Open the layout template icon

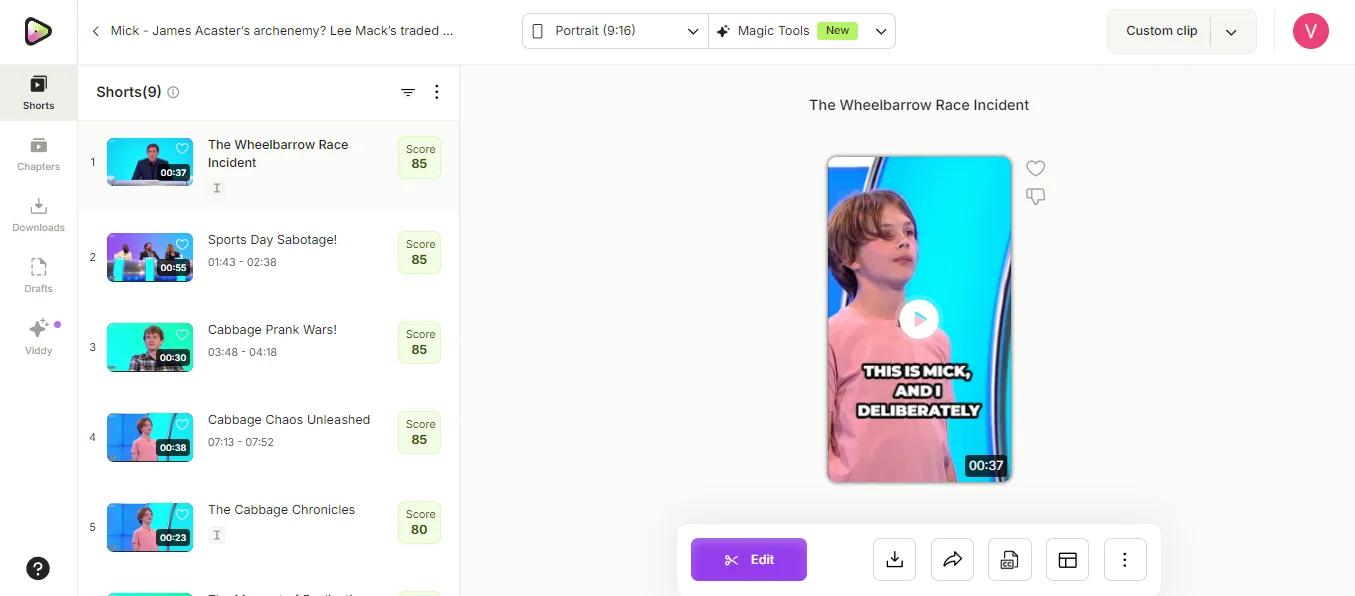[x=1067, y=560]
